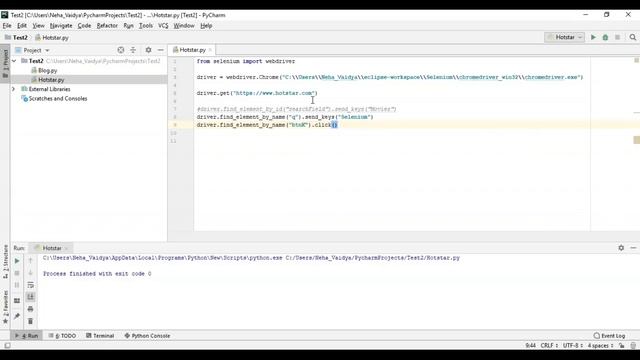
Task: Collapse the Test2 project tree node
Action: click(14, 61)
